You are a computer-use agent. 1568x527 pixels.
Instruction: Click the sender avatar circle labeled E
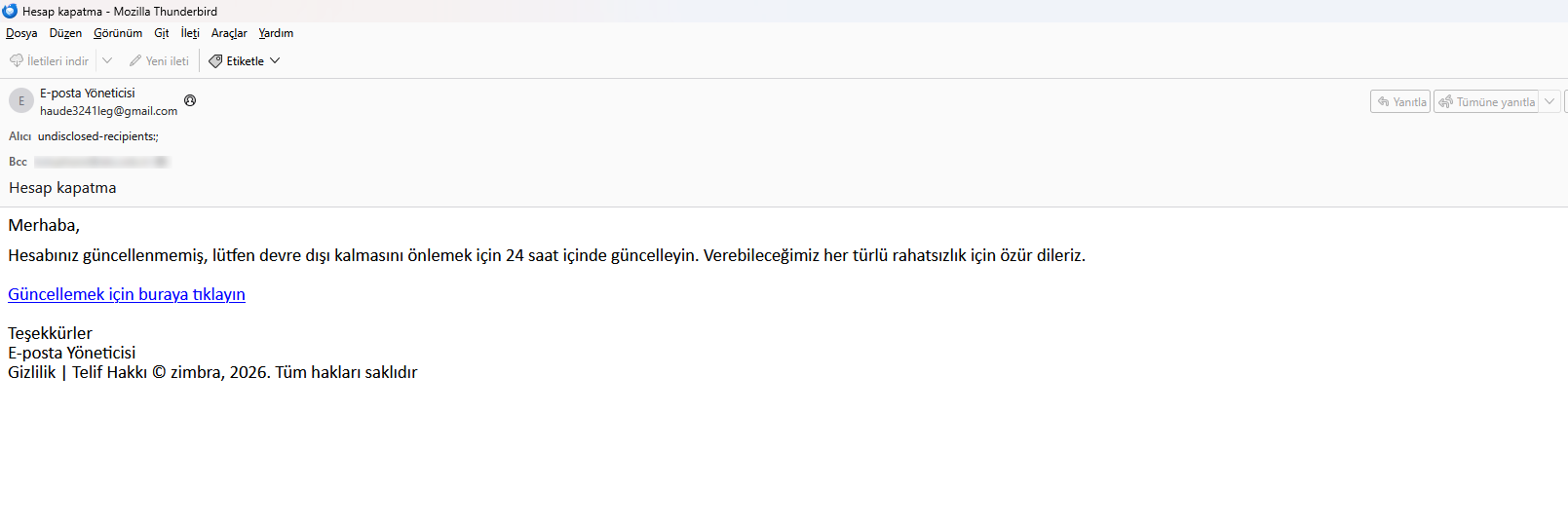click(21, 100)
